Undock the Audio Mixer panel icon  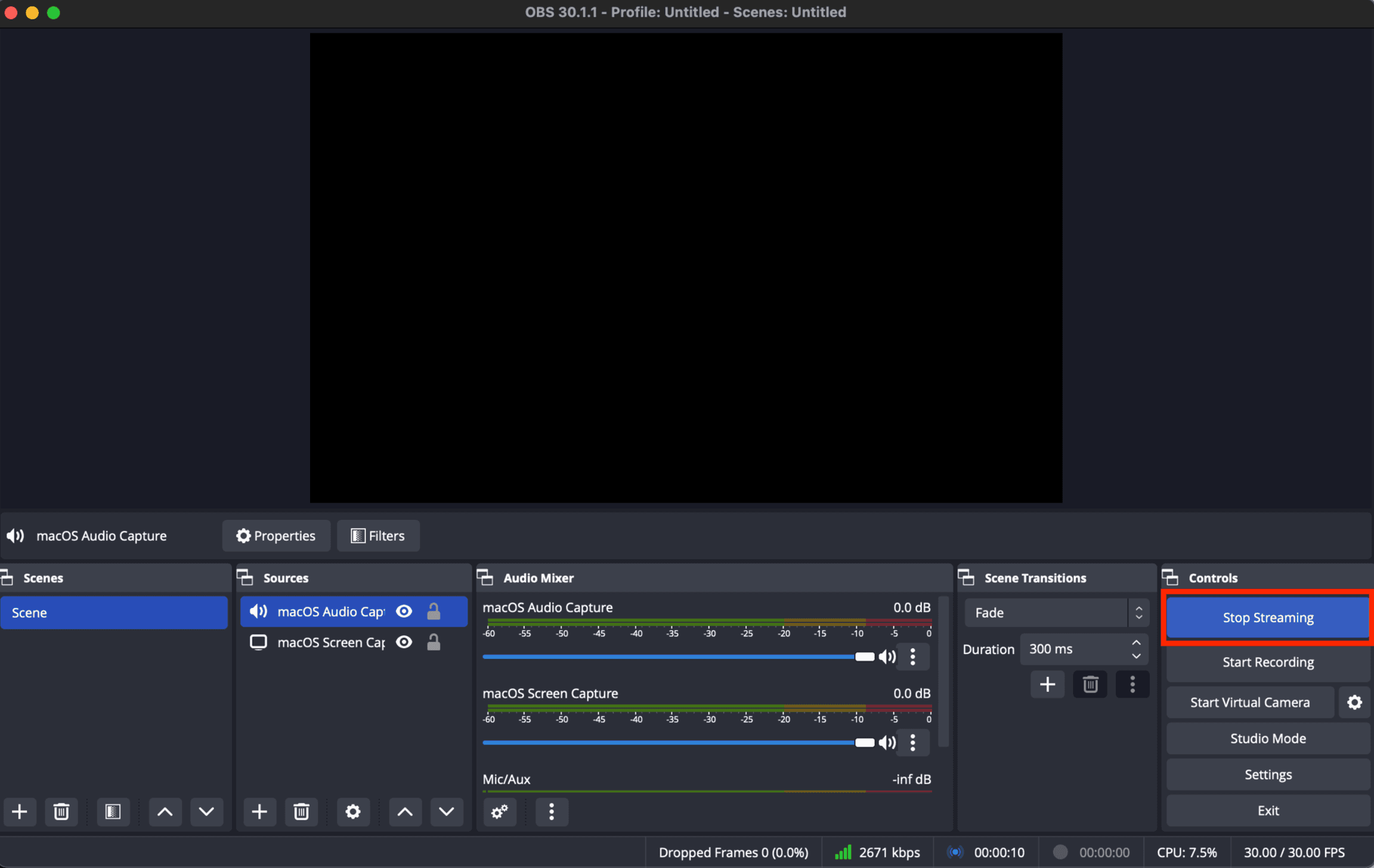click(x=485, y=578)
